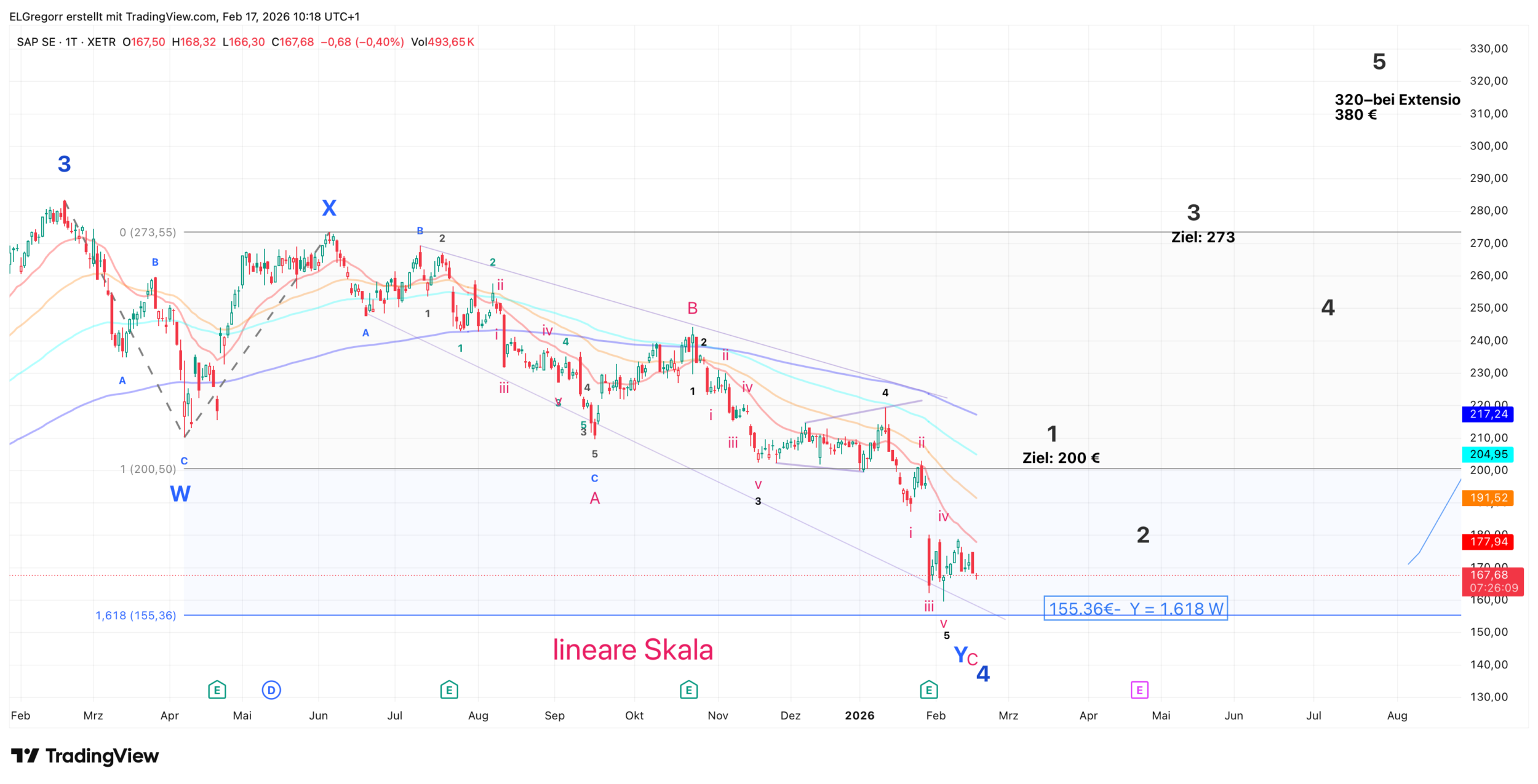Click the current price 167,68 countdown label
Viewport: 1538px width, 784px height.
point(1492,582)
